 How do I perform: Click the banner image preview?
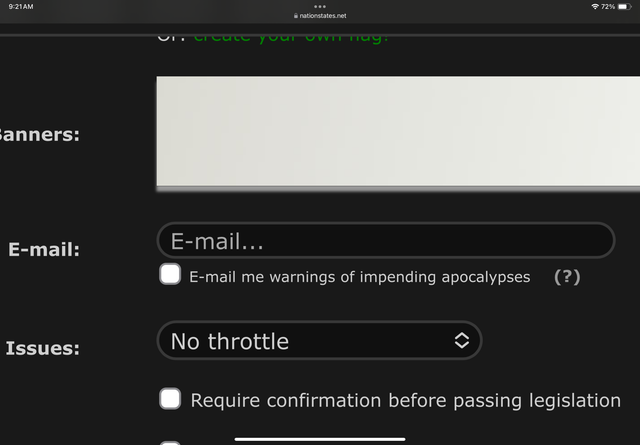pyautogui.click(x=398, y=131)
